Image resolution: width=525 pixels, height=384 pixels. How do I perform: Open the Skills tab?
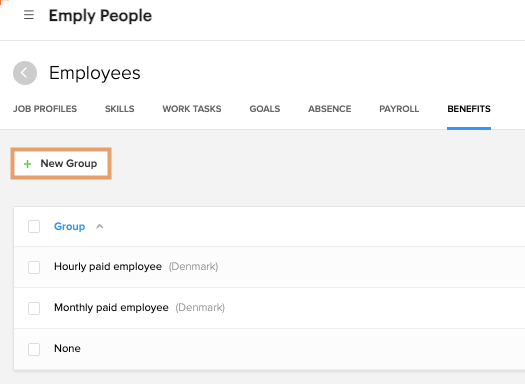(120, 109)
